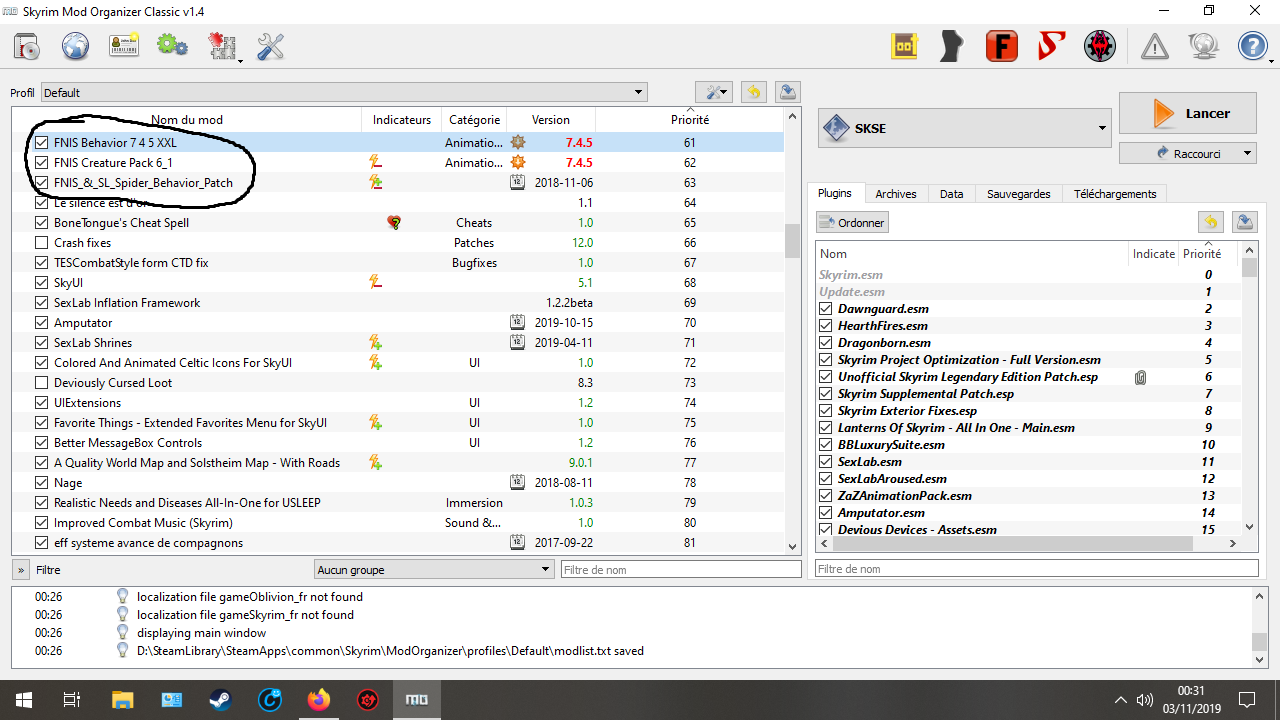1280x720 pixels.
Task: Switch to the Archives tab
Action: [x=896, y=194]
